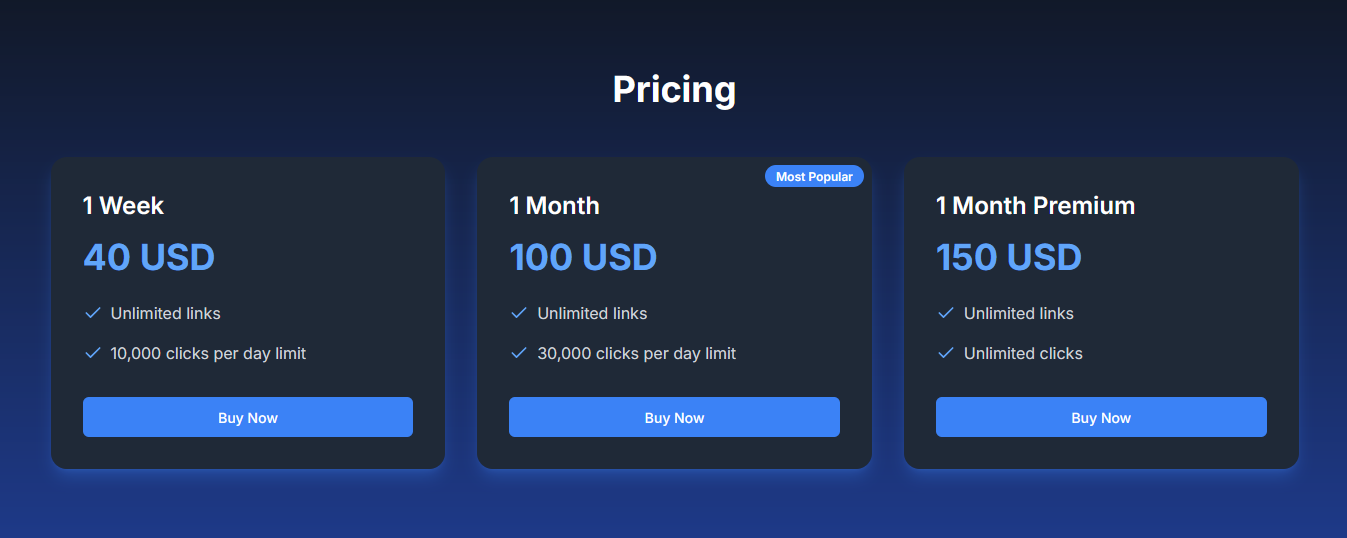
Task: Select the 1 Week plan title
Action: [123, 206]
